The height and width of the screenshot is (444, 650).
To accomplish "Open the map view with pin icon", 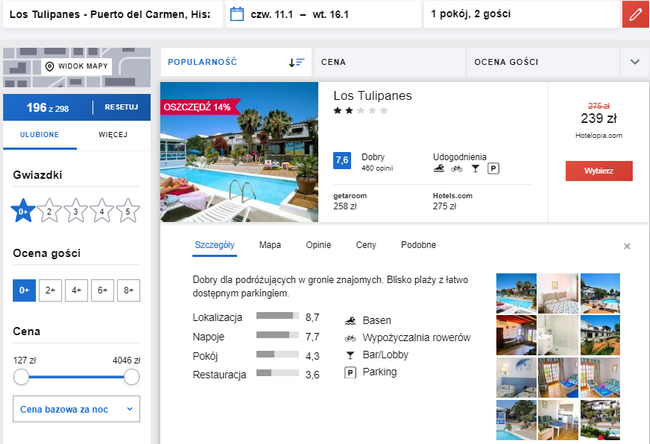I will (75, 66).
